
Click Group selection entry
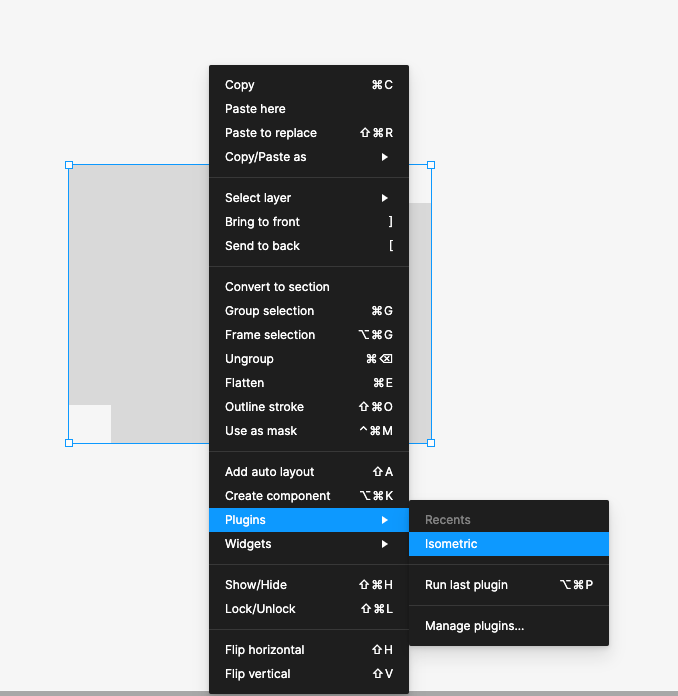pyautogui.click(x=309, y=311)
